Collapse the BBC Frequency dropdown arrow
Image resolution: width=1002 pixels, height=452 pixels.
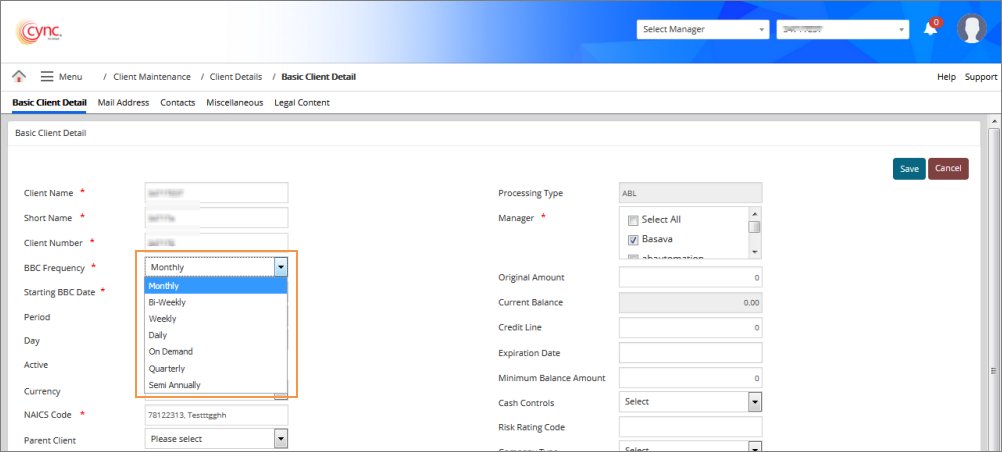point(281,267)
